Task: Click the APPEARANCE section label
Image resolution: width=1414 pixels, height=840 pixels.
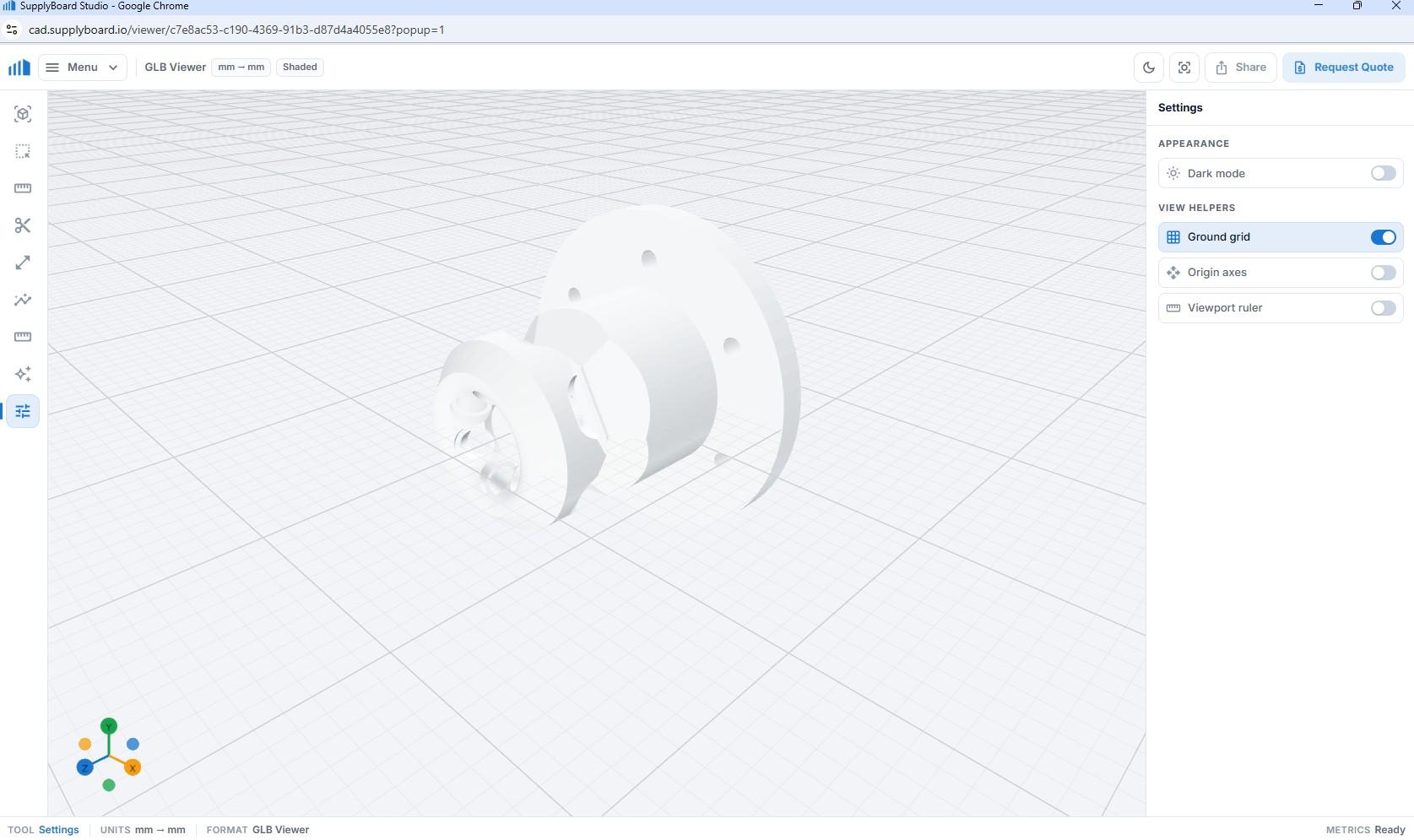Action: 1194,144
